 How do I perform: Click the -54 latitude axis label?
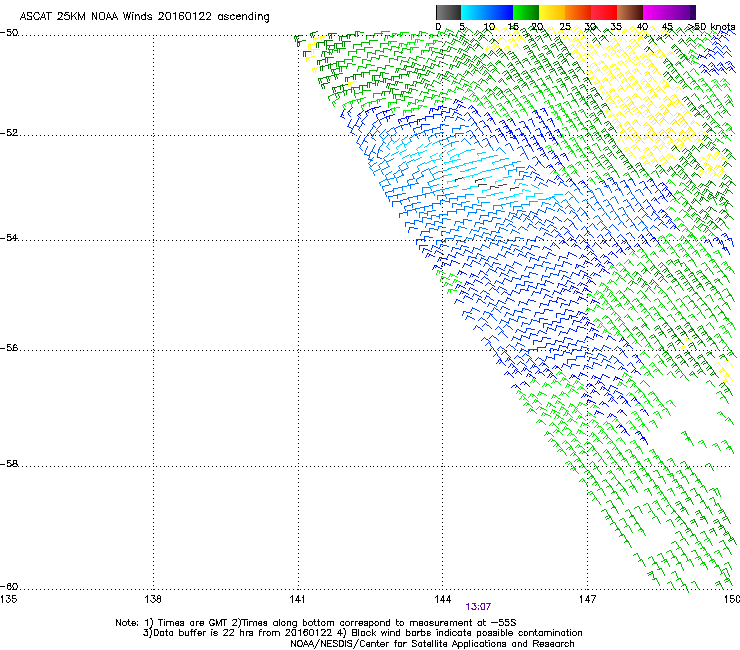[x=9, y=237]
